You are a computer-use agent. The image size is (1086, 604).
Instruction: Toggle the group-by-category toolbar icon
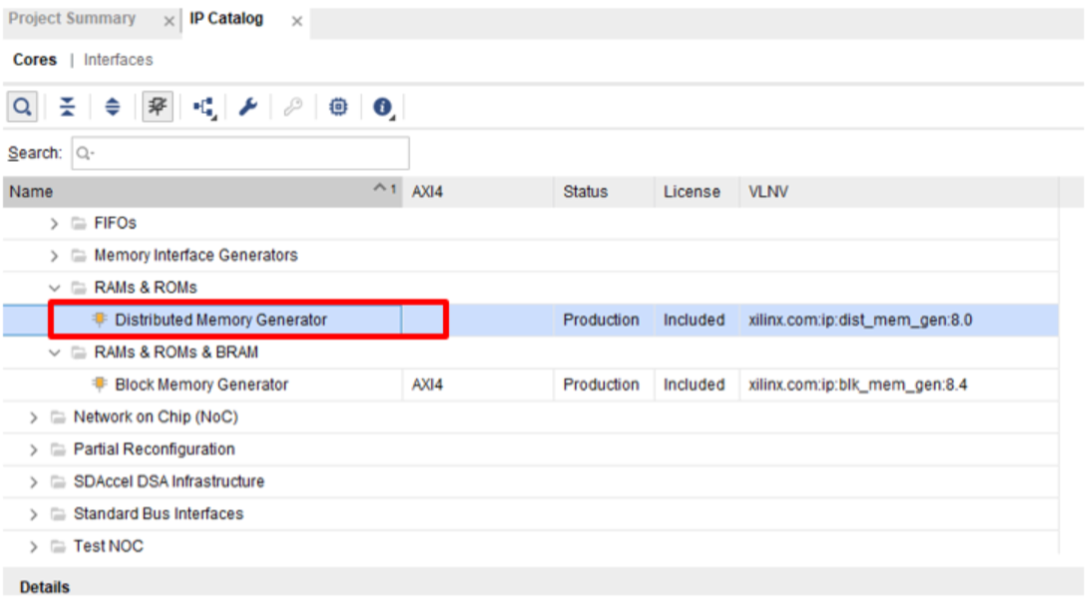pos(157,107)
